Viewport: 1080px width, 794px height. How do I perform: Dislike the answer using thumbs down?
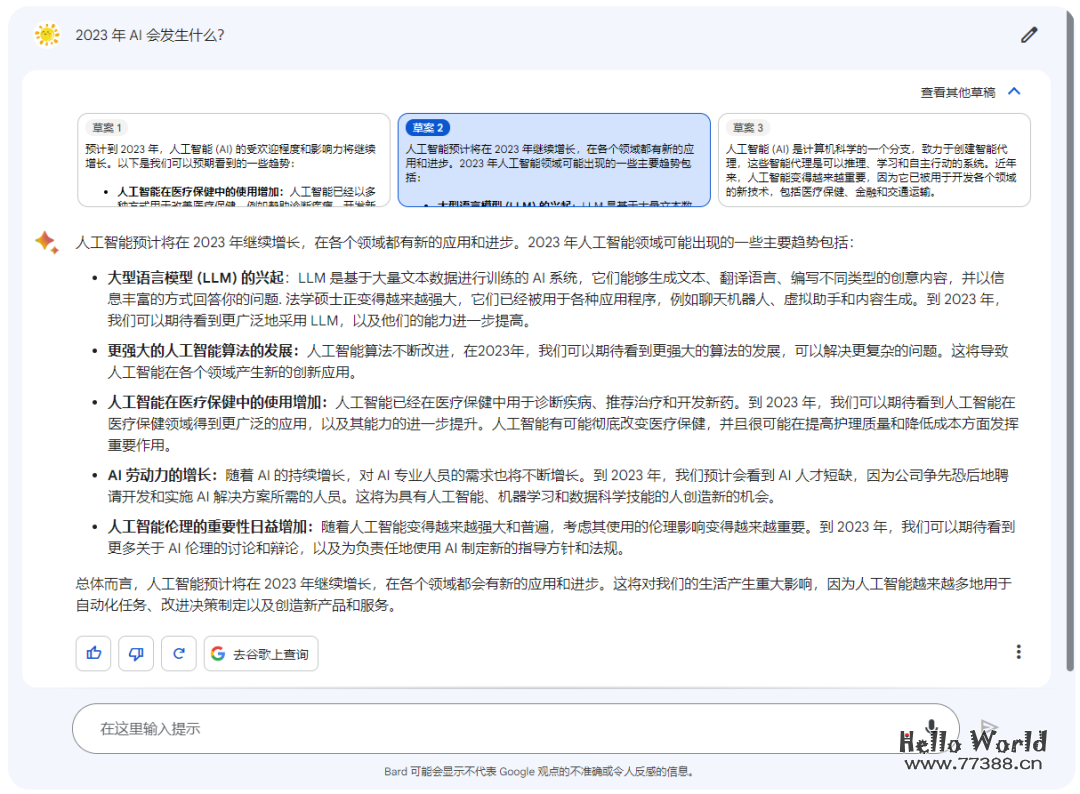coord(136,653)
